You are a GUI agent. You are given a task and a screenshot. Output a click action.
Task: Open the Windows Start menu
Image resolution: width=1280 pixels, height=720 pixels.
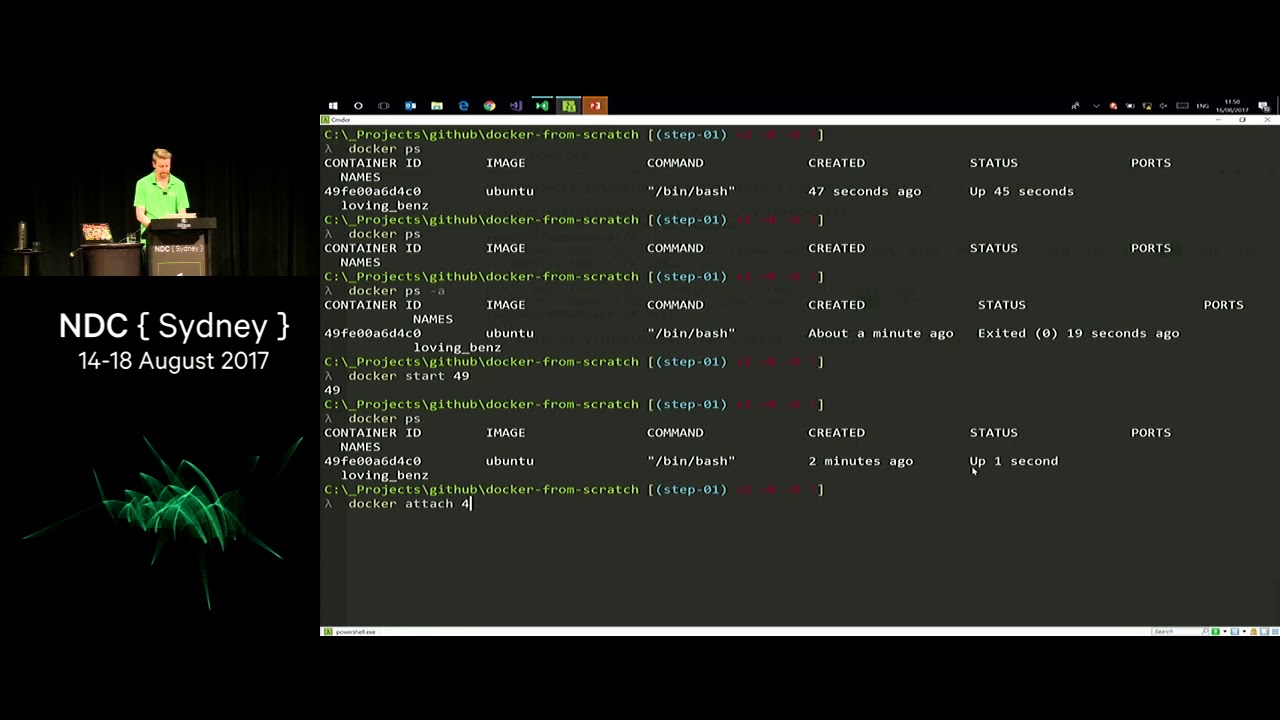coord(333,105)
